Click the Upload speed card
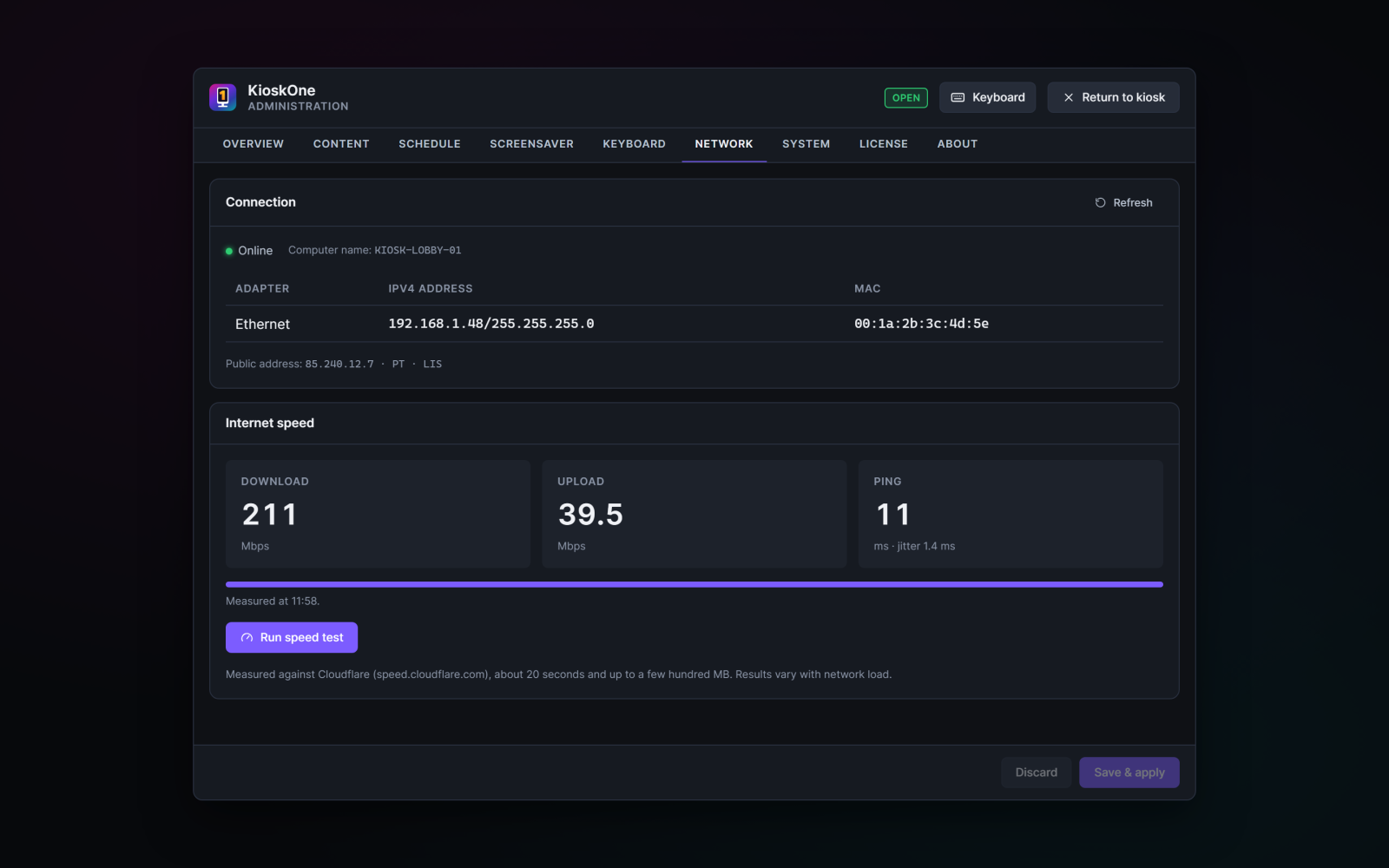The height and width of the screenshot is (868, 1389). [694, 514]
